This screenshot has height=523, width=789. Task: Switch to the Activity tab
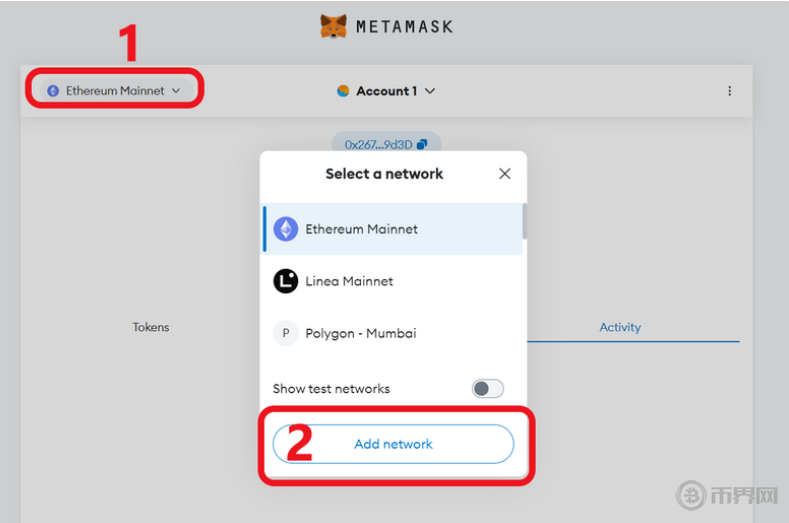[620, 327]
